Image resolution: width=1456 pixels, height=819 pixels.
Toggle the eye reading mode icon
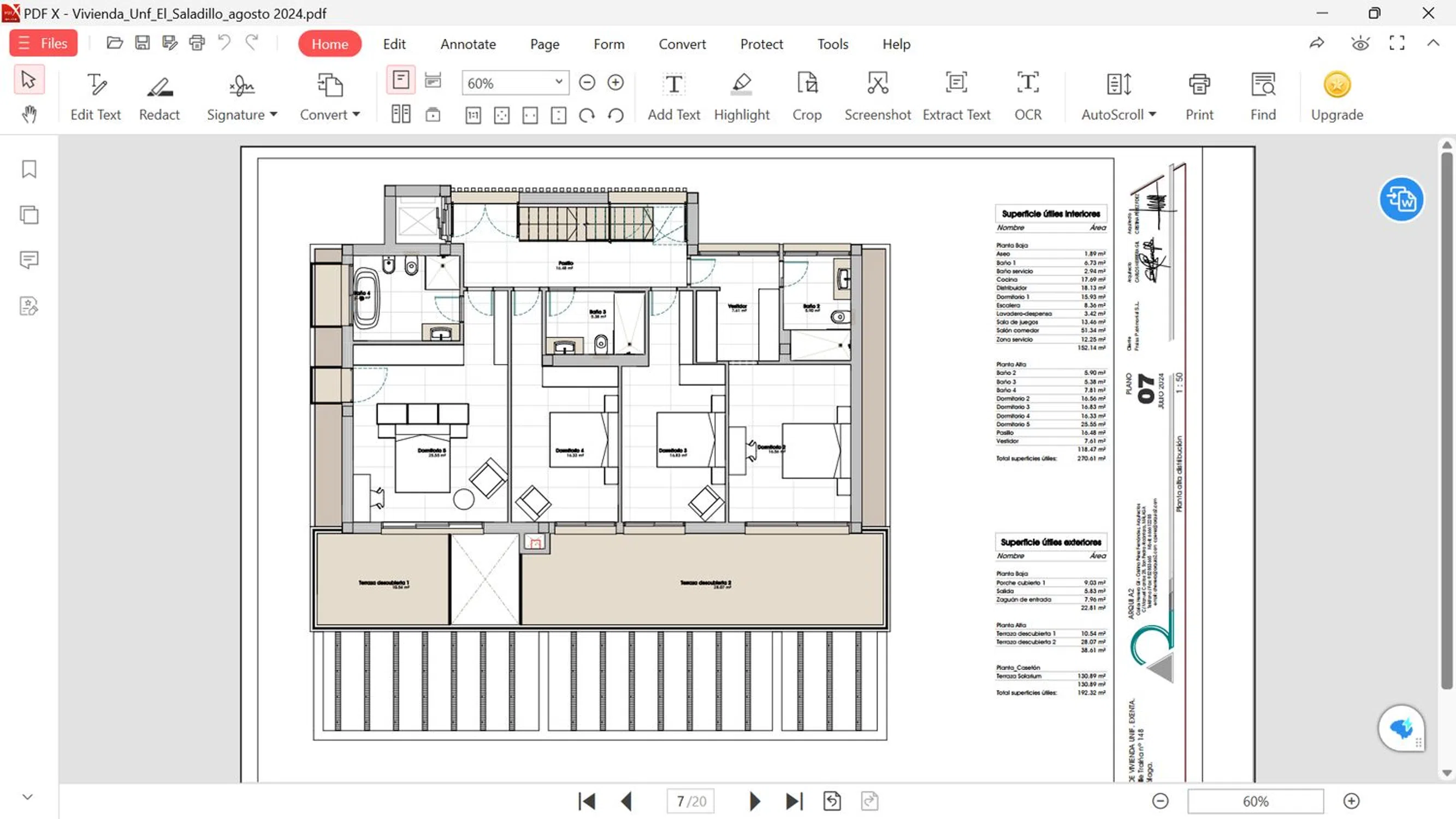[x=1360, y=44]
